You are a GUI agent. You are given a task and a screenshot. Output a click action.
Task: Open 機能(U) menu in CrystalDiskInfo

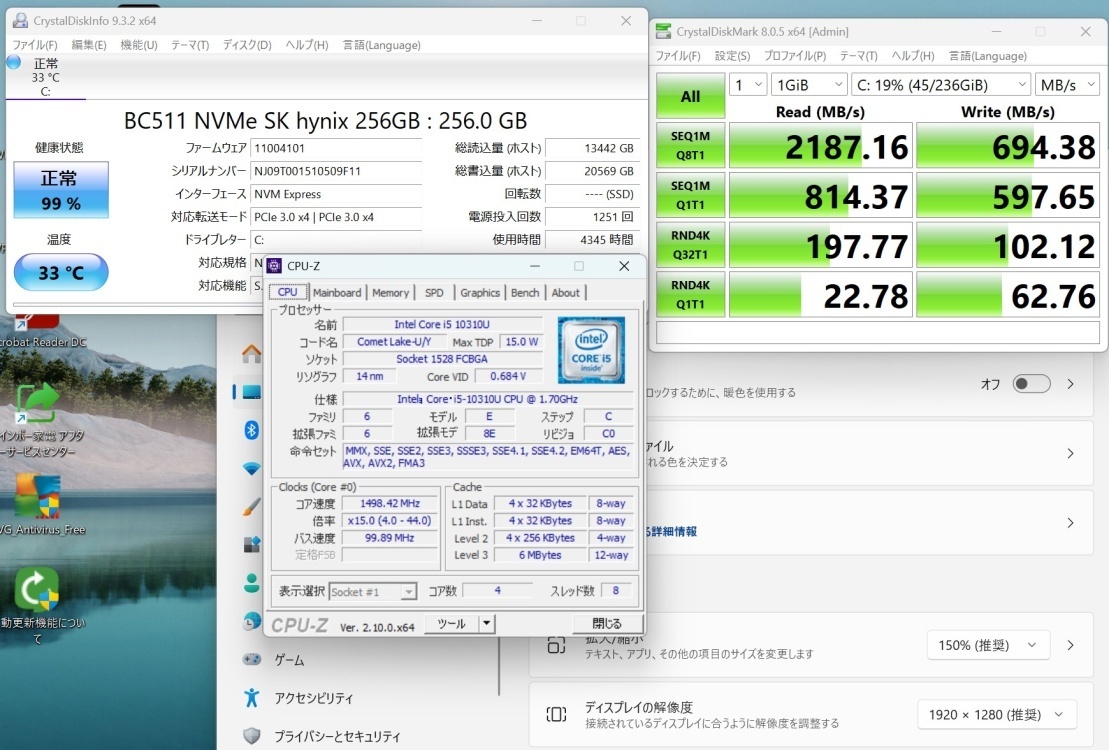coord(138,45)
